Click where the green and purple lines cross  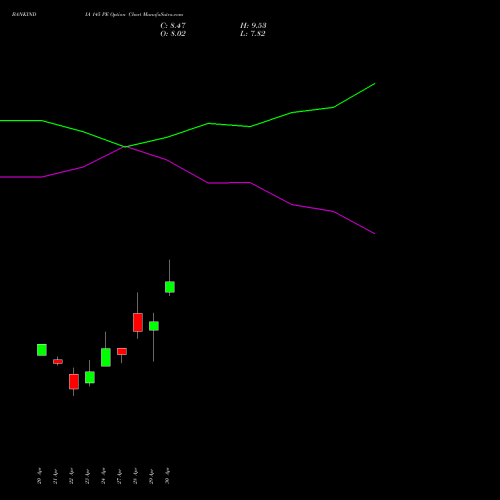[x=125, y=146]
